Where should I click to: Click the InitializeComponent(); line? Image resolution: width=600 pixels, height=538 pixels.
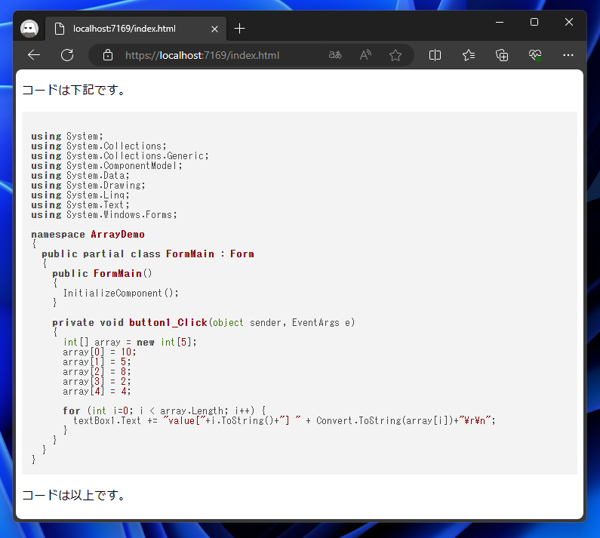121,293
